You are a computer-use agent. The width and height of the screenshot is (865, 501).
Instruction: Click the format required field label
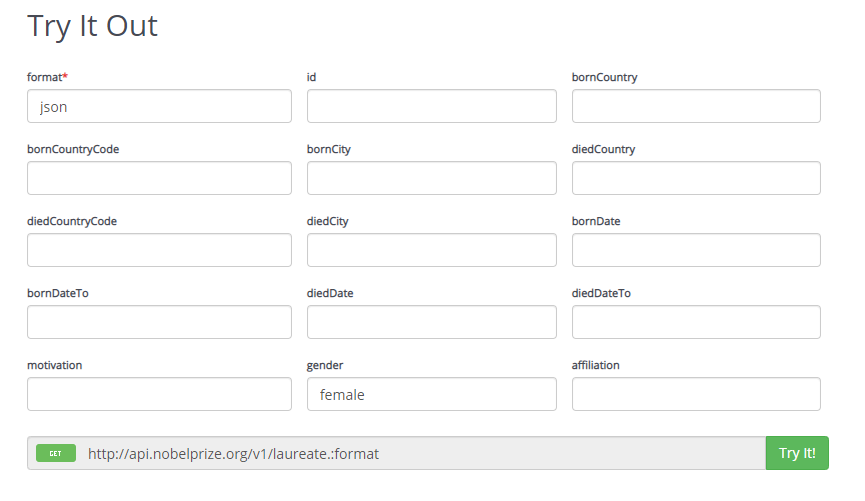coord(47,77)
